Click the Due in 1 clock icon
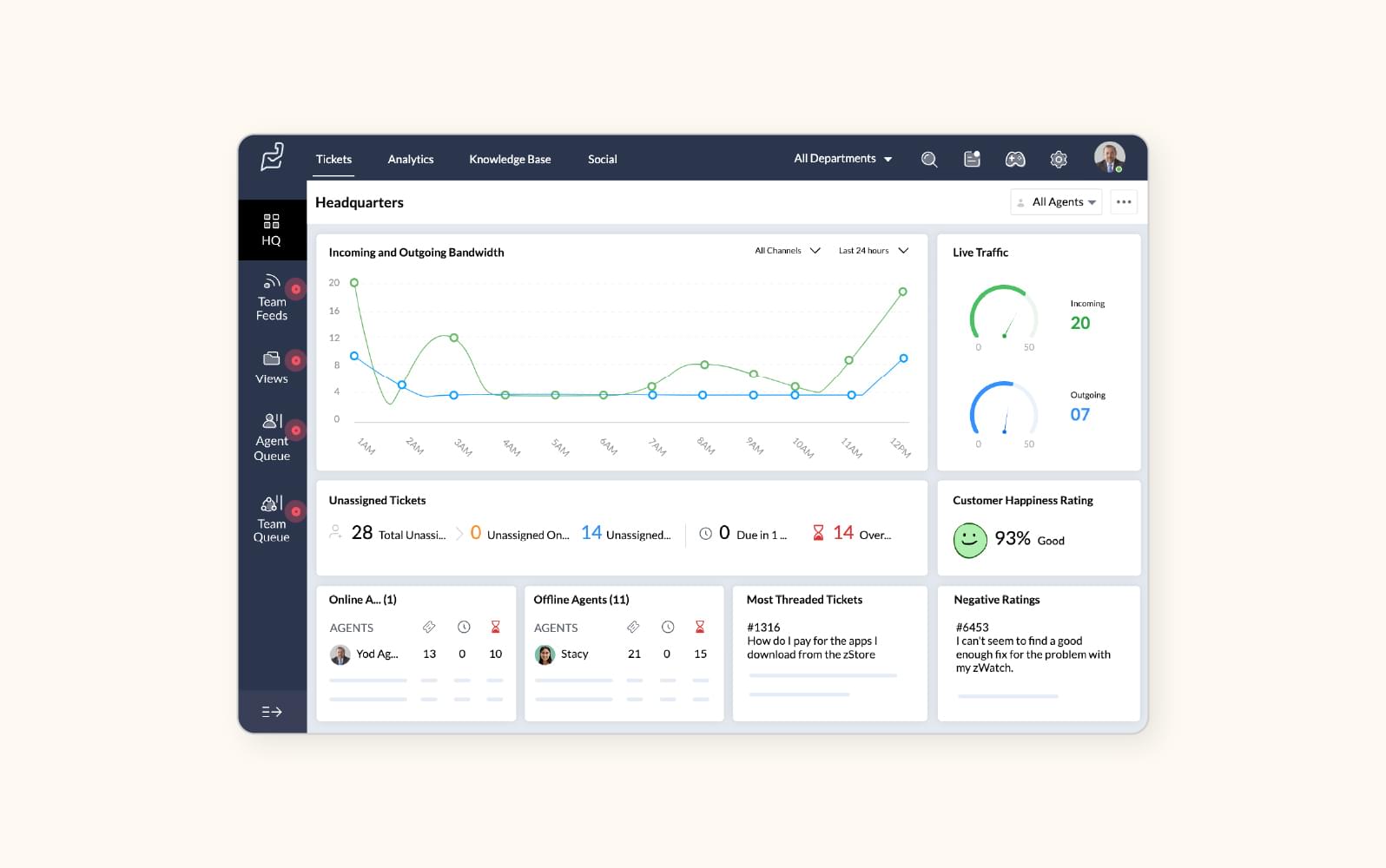This screenshot has height=868, width=1386. 705,534
